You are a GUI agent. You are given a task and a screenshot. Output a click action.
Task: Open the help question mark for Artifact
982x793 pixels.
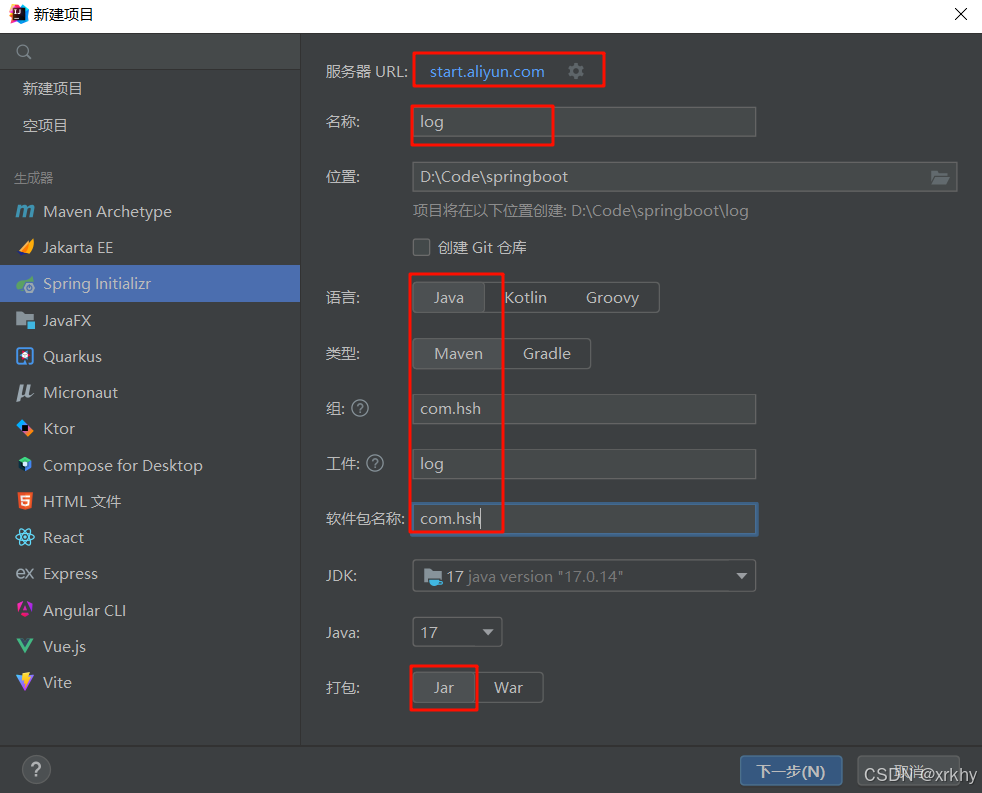pos(375,464)
